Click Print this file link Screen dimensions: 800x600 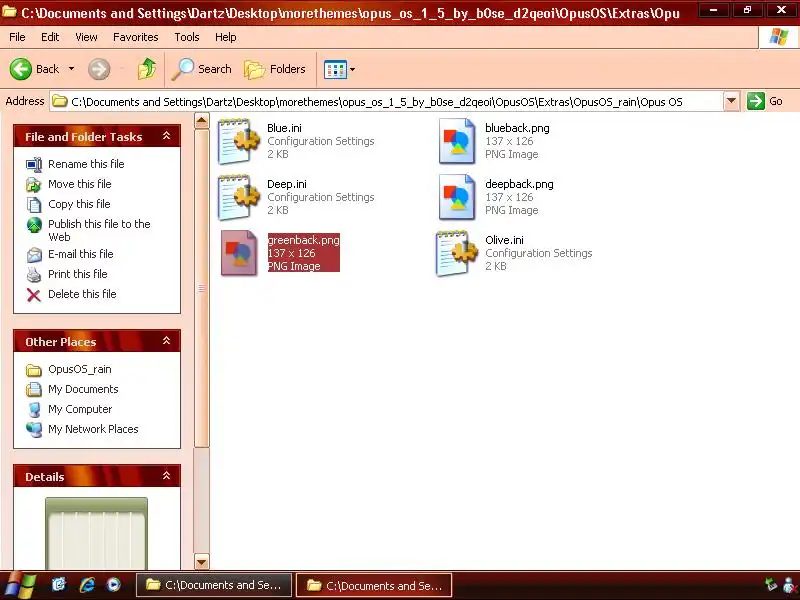78,274
